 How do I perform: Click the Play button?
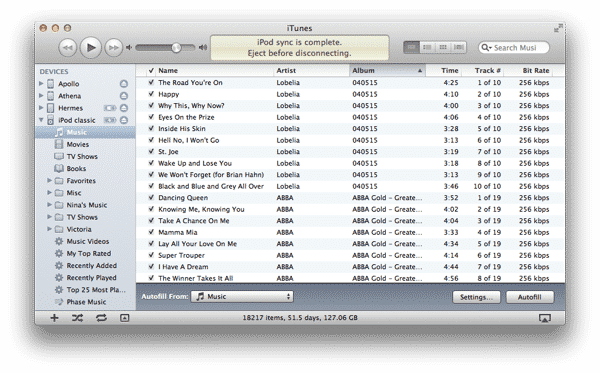pos(91,48)
